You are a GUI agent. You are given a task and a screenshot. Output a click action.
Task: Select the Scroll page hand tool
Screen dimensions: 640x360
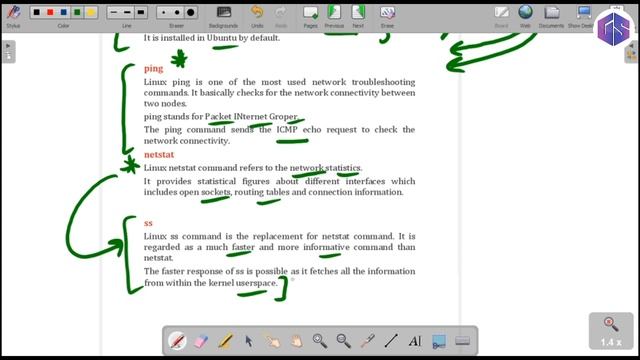pyautogui.click(x=296, y=341)
